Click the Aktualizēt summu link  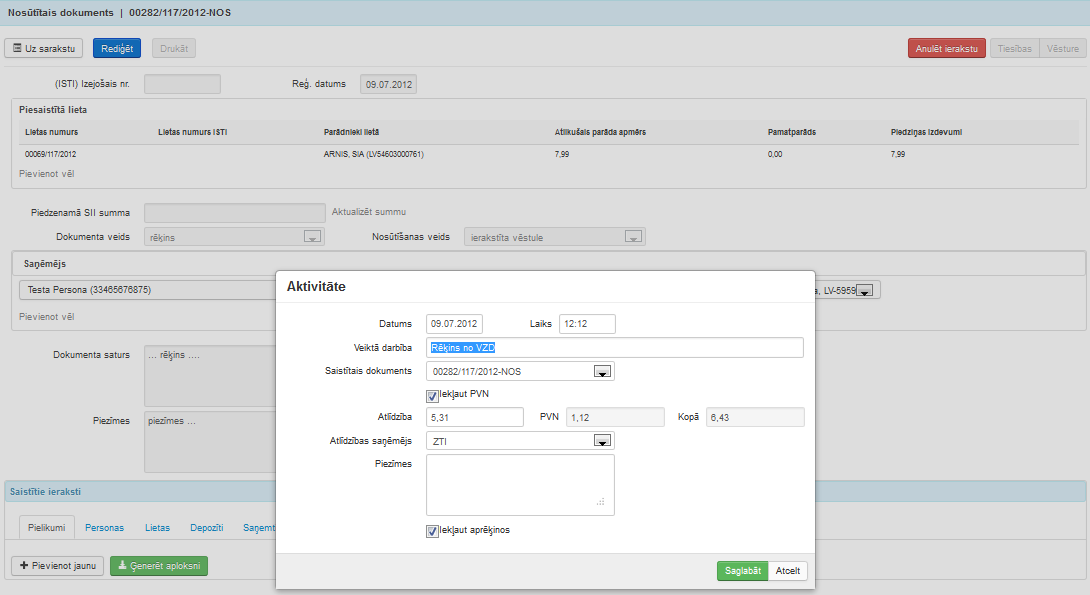click(x=368, y=212)
